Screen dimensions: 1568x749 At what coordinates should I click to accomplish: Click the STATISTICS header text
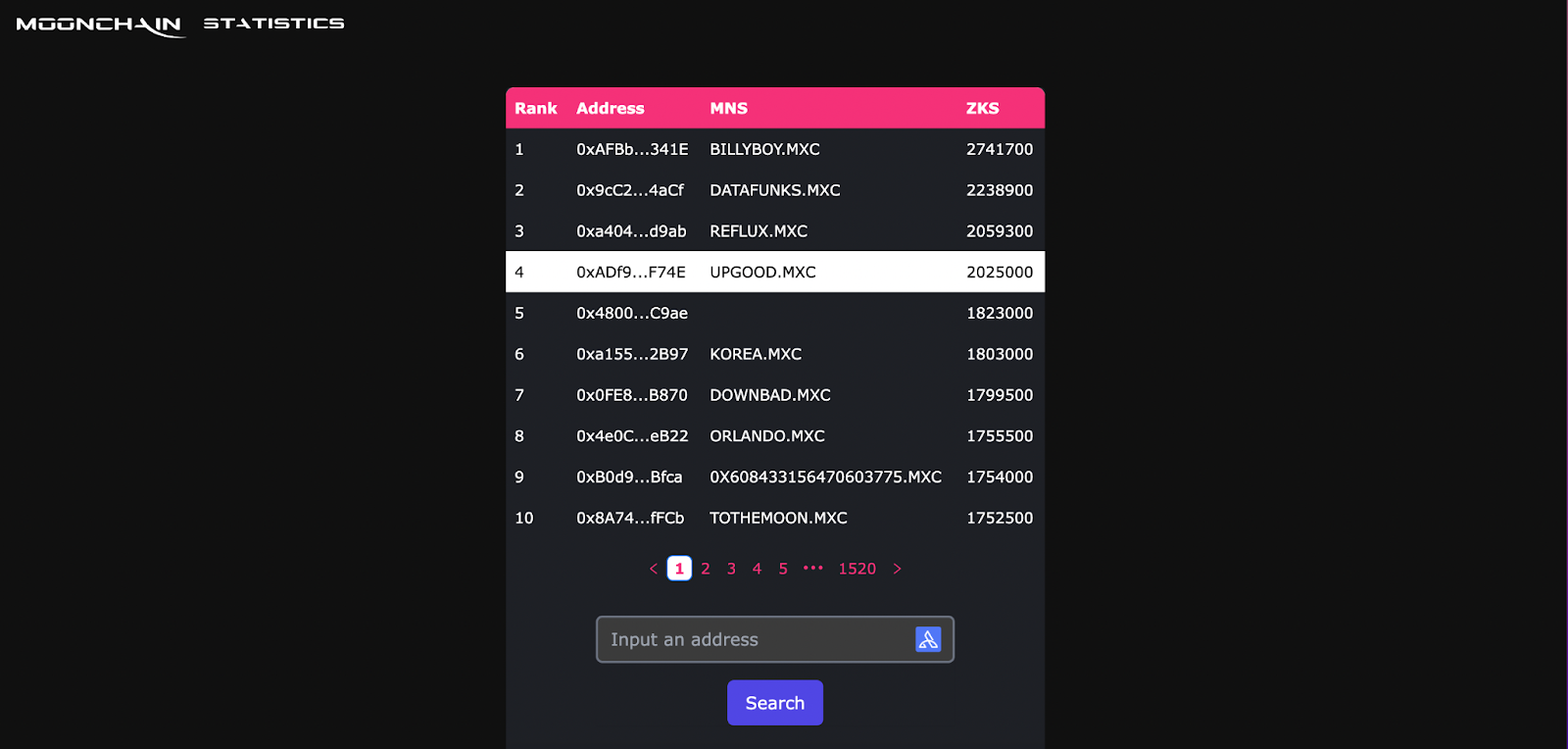coord(273,24)
